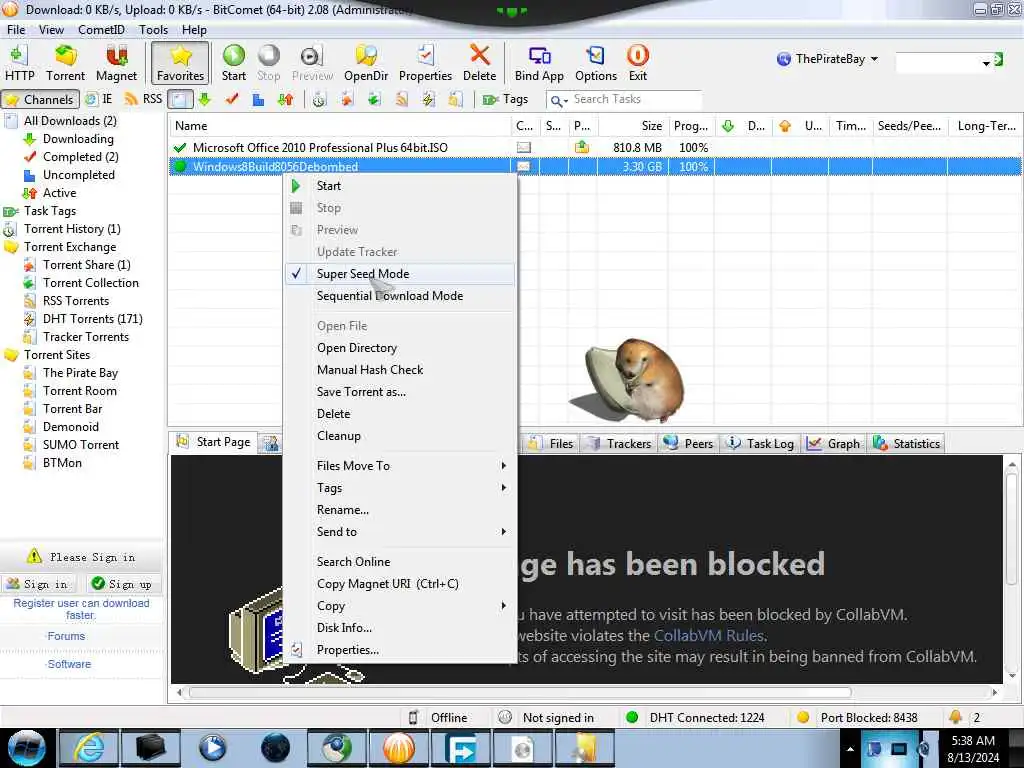Follow the CollabVM Rules link

[x=709, y=635]
